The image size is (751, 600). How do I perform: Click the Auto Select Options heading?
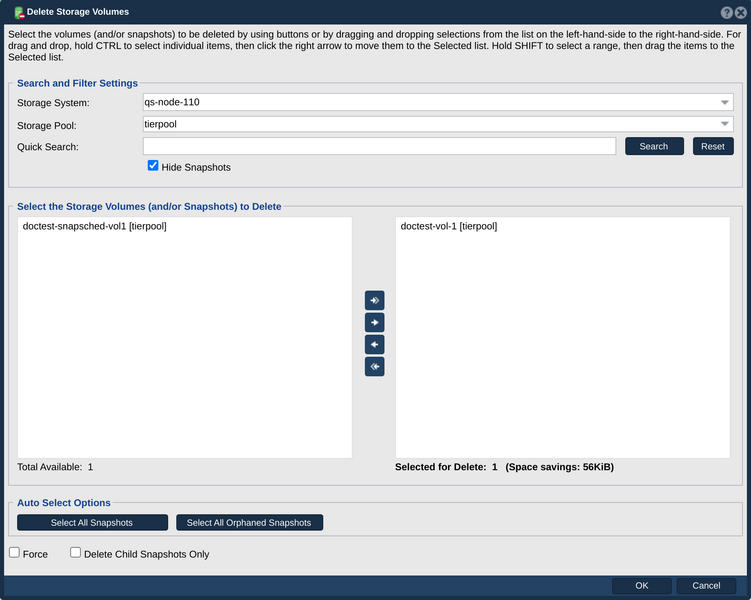(x=64, y=503)
